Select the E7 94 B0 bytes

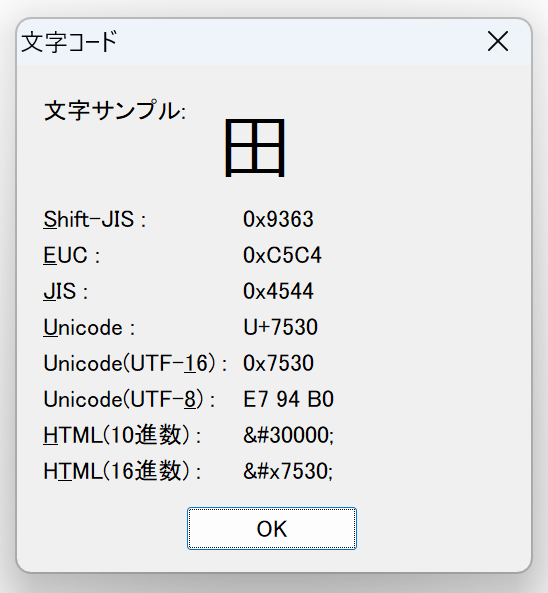point(288,399)
